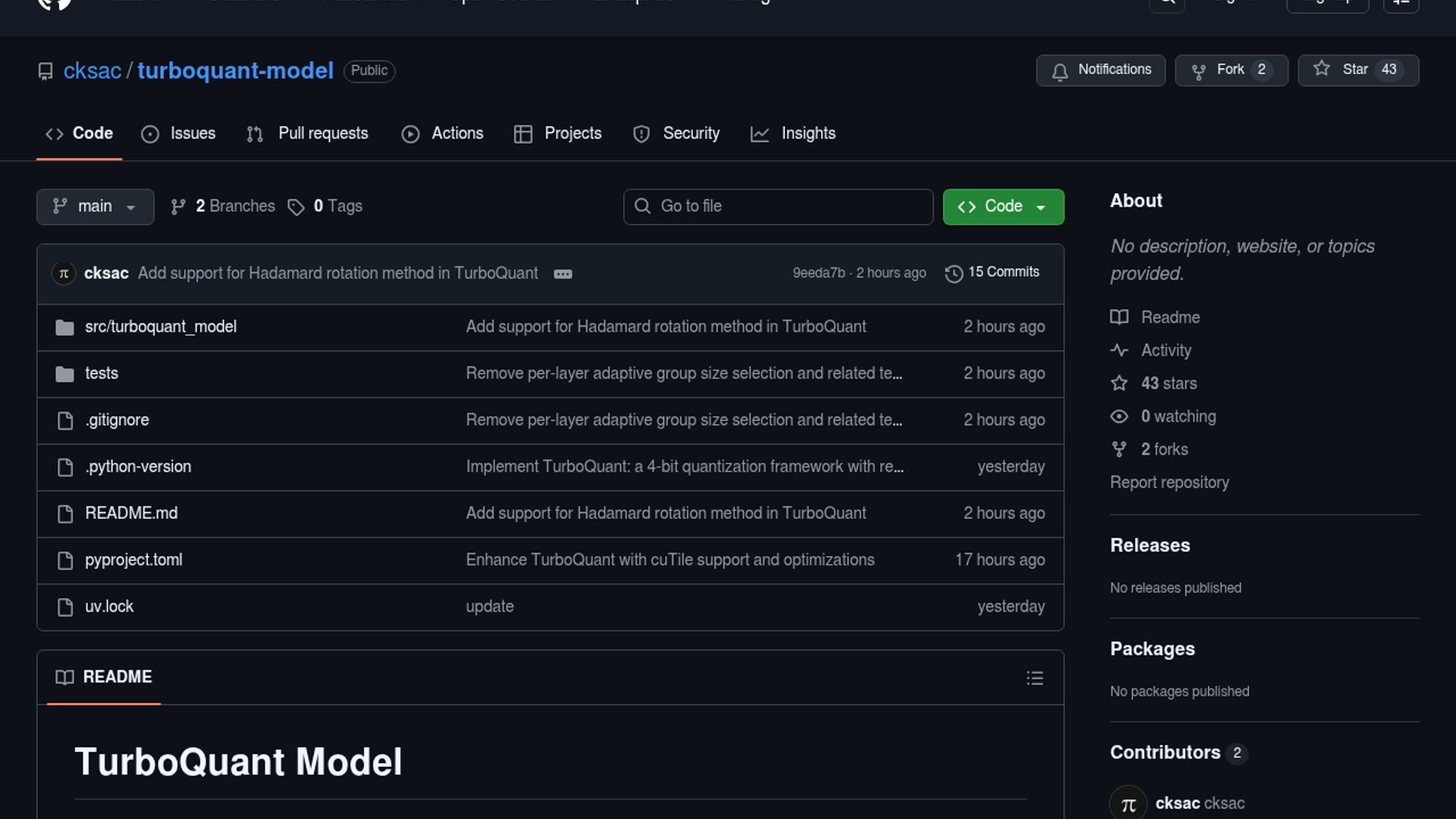Open the pyproject.toml file
1456x819 pixels.
click(x=133, y=560)
